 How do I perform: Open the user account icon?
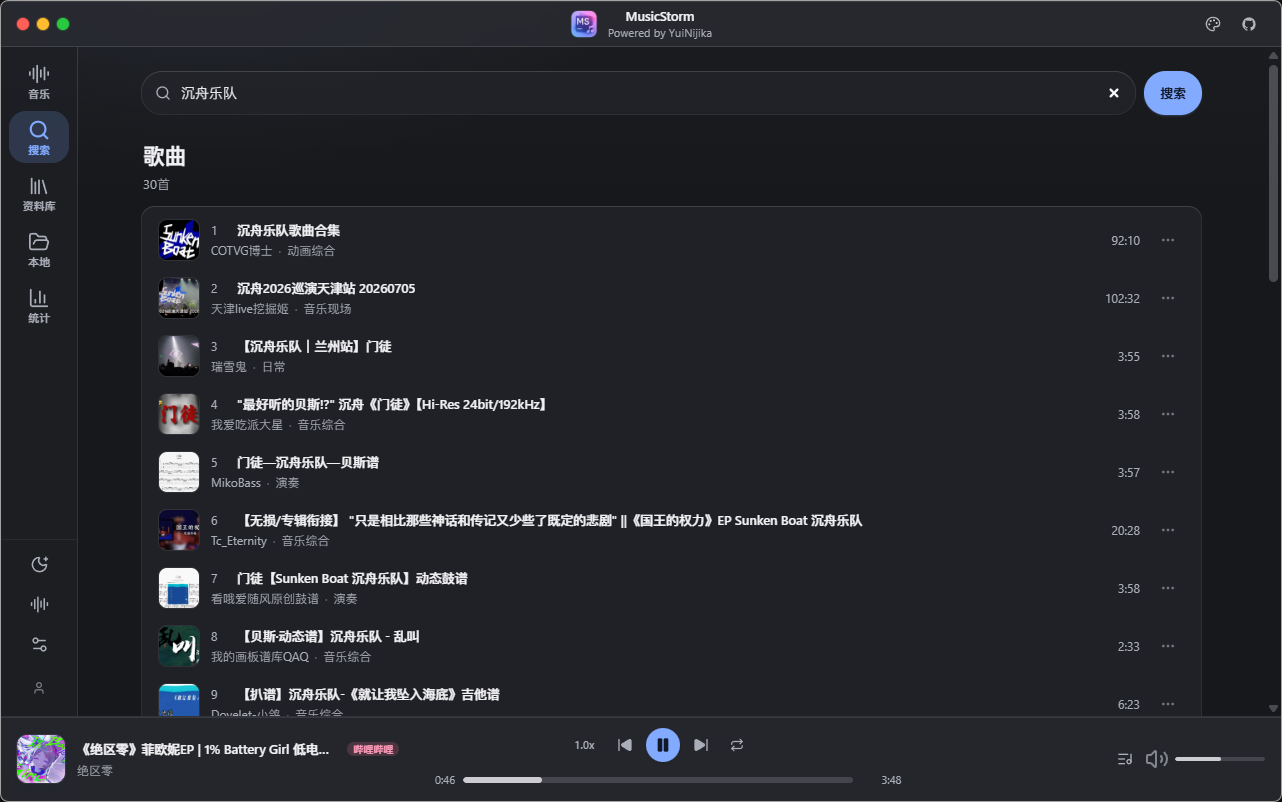pyautogui.click(x=39, y=688)
